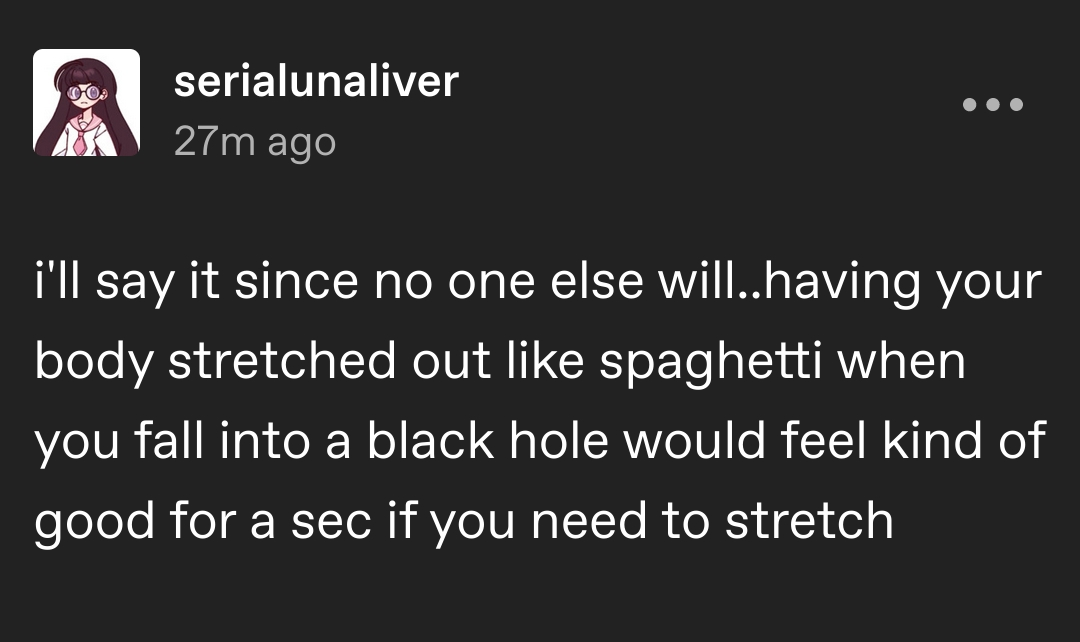
Task: Click the leftmost dot of the meatballs icon
Action: click(970, 105)
